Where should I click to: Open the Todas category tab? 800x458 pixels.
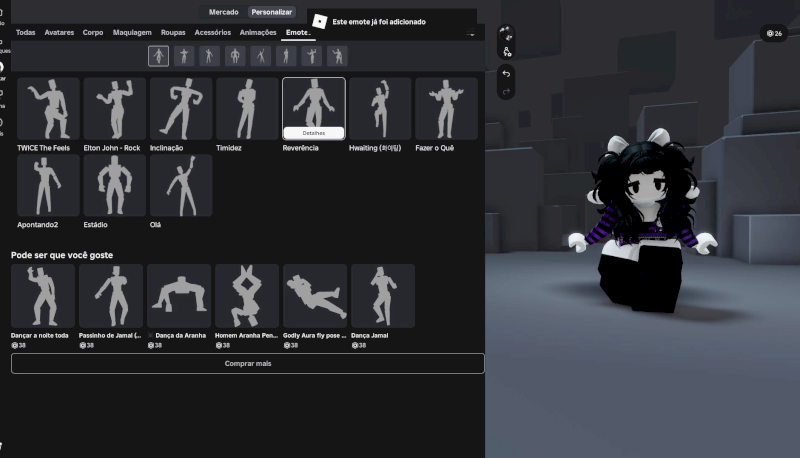pos(26,33)
